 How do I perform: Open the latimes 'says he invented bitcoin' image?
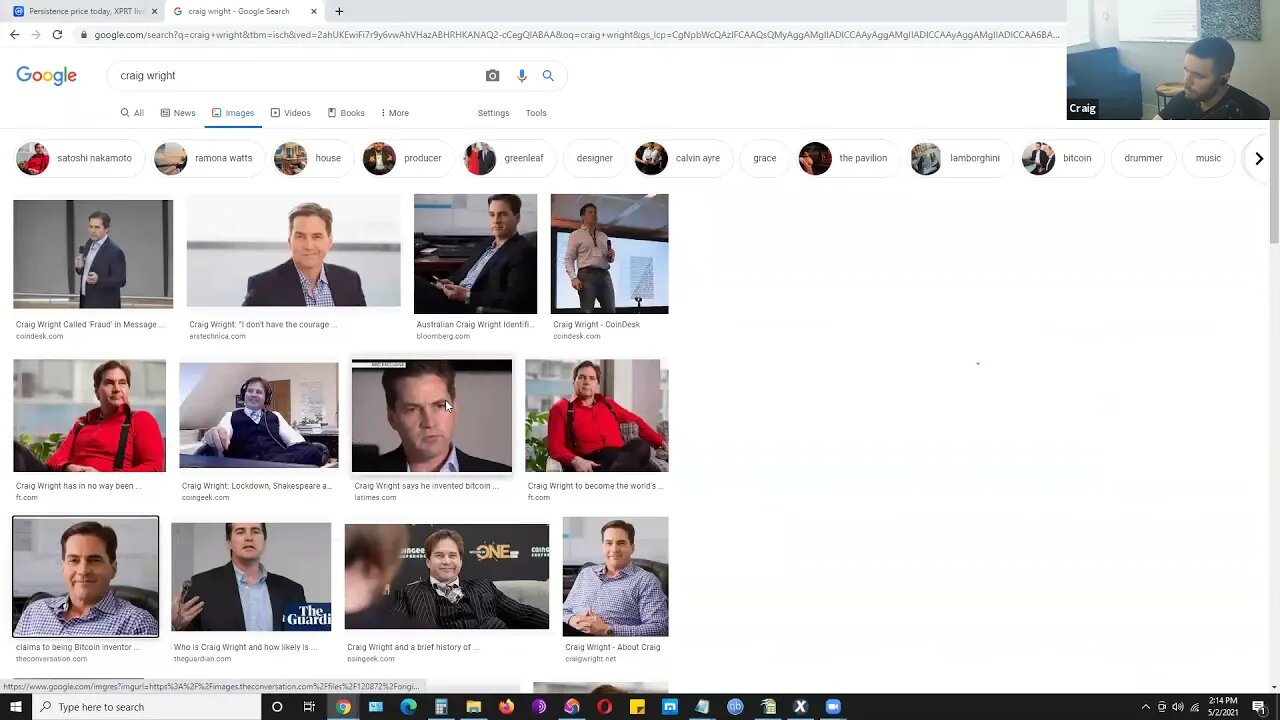pos(431,416)
